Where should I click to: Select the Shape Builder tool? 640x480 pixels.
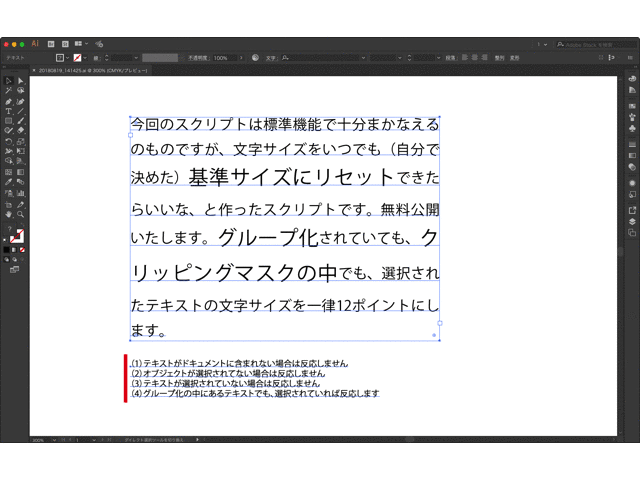[8, 161]
